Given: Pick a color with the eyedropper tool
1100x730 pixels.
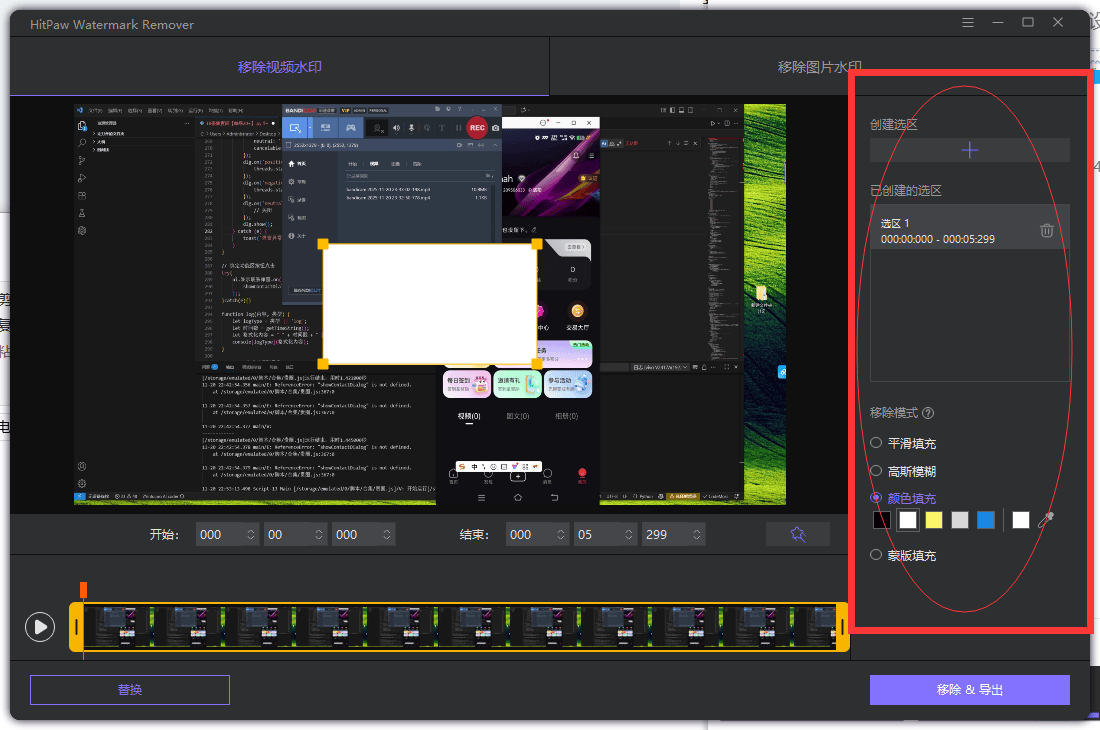Looking at the screenshot, I should click(1046, 519).
